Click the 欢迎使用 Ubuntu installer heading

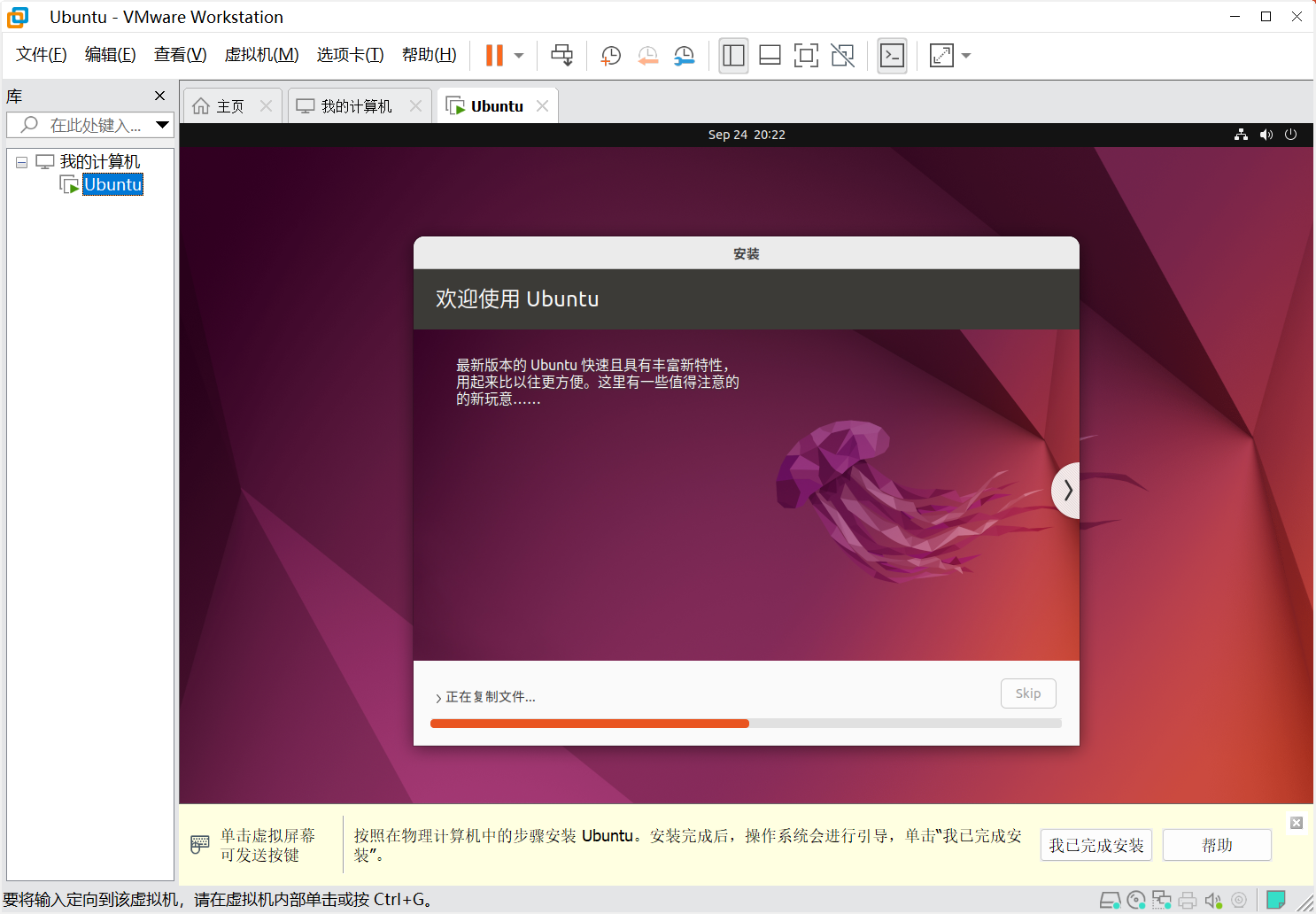coord(517,299)
